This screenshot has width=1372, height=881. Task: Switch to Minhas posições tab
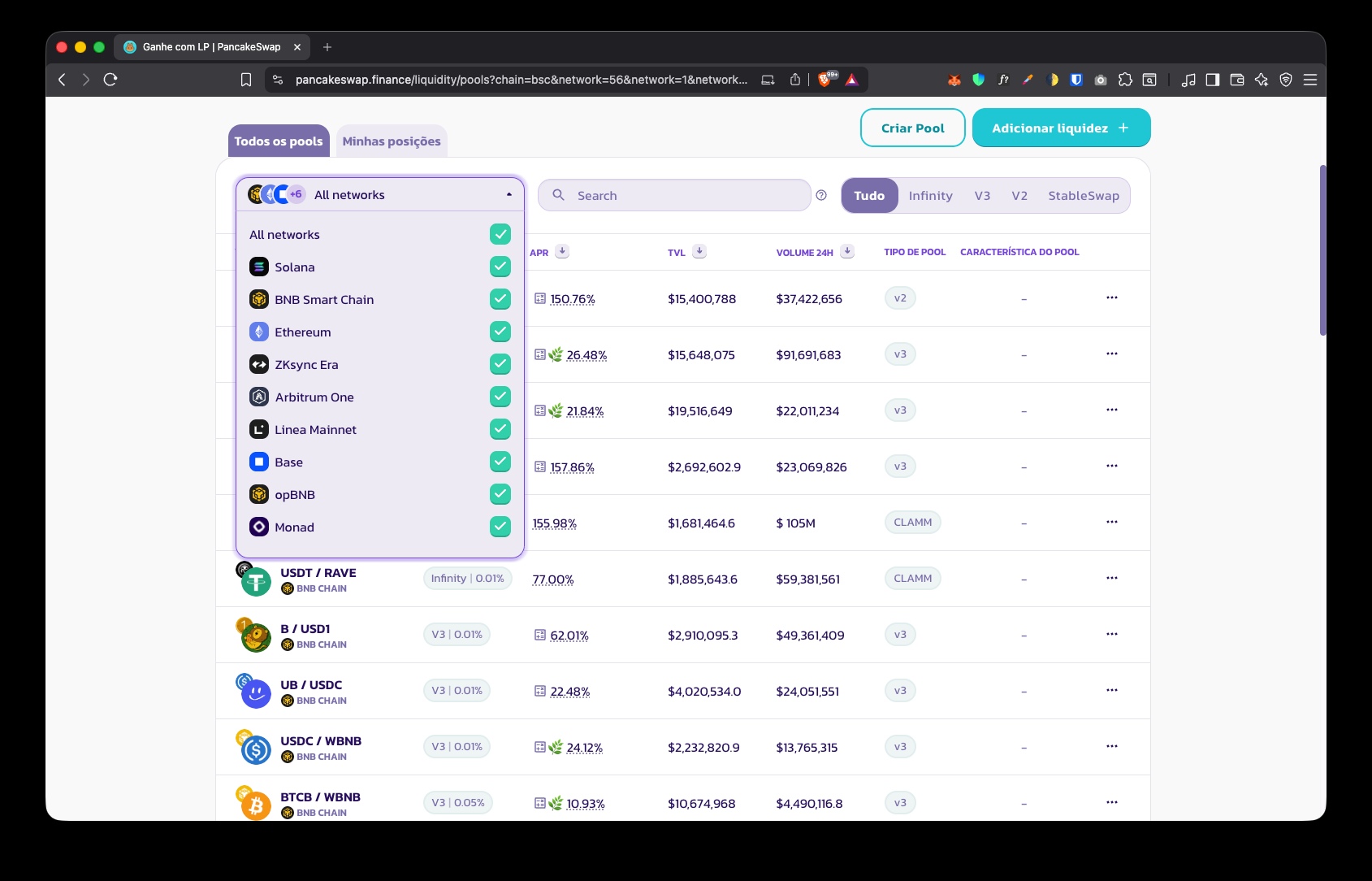pos(392,141)
